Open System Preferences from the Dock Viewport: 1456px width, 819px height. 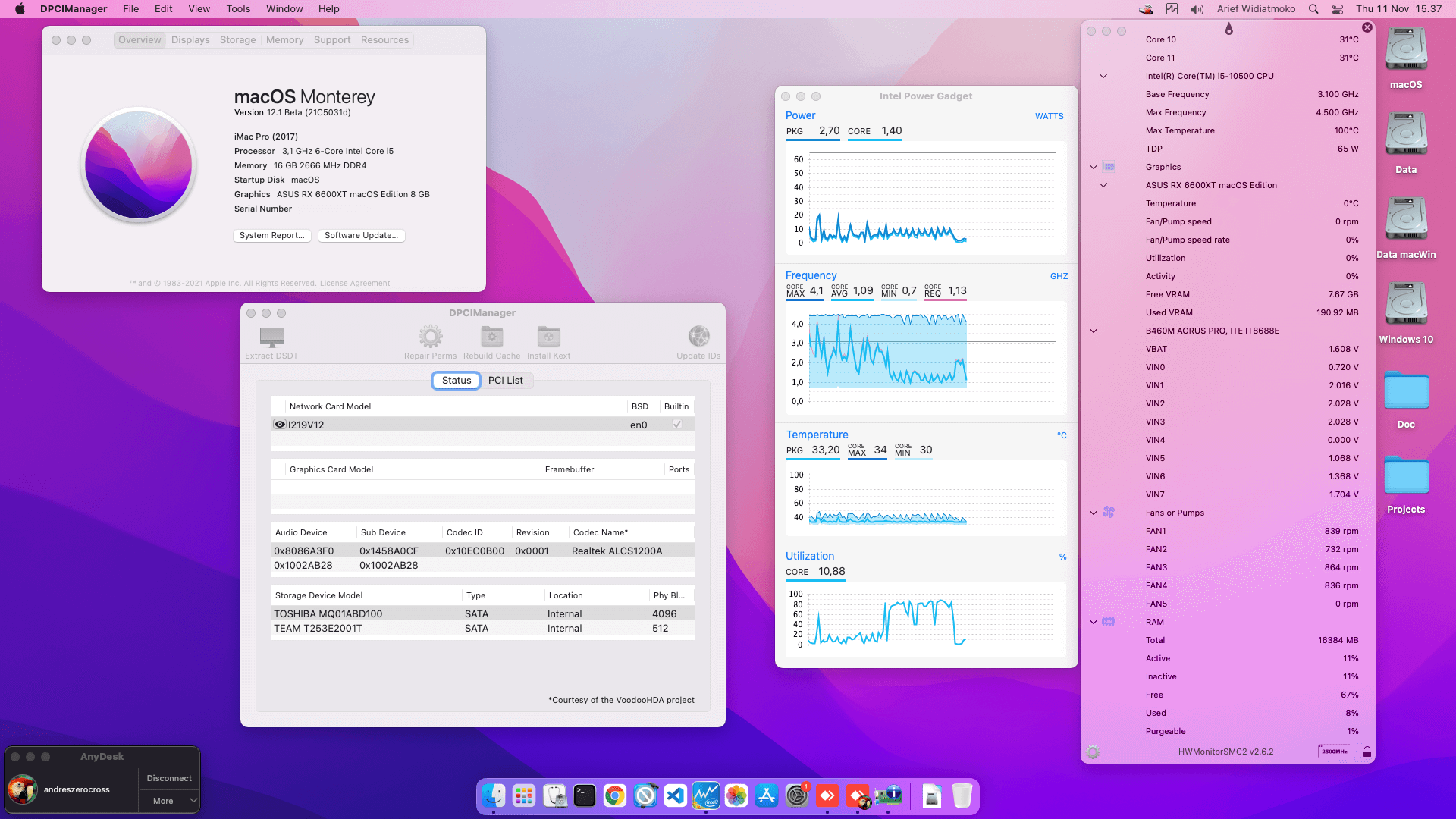click(797, 795)
